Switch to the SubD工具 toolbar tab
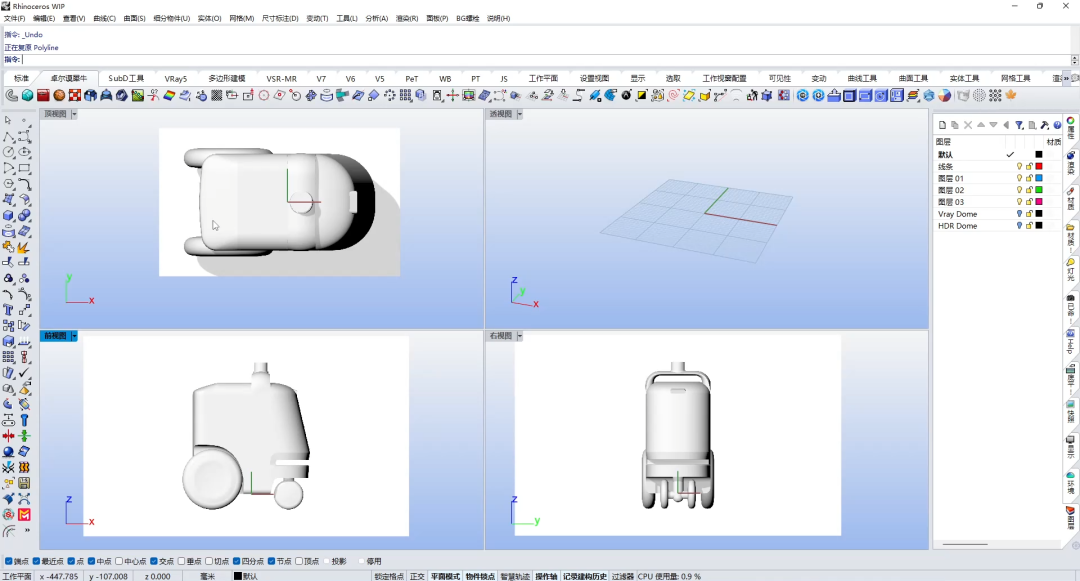Viewport: 1080px width, 581px height. click(126, 78)
